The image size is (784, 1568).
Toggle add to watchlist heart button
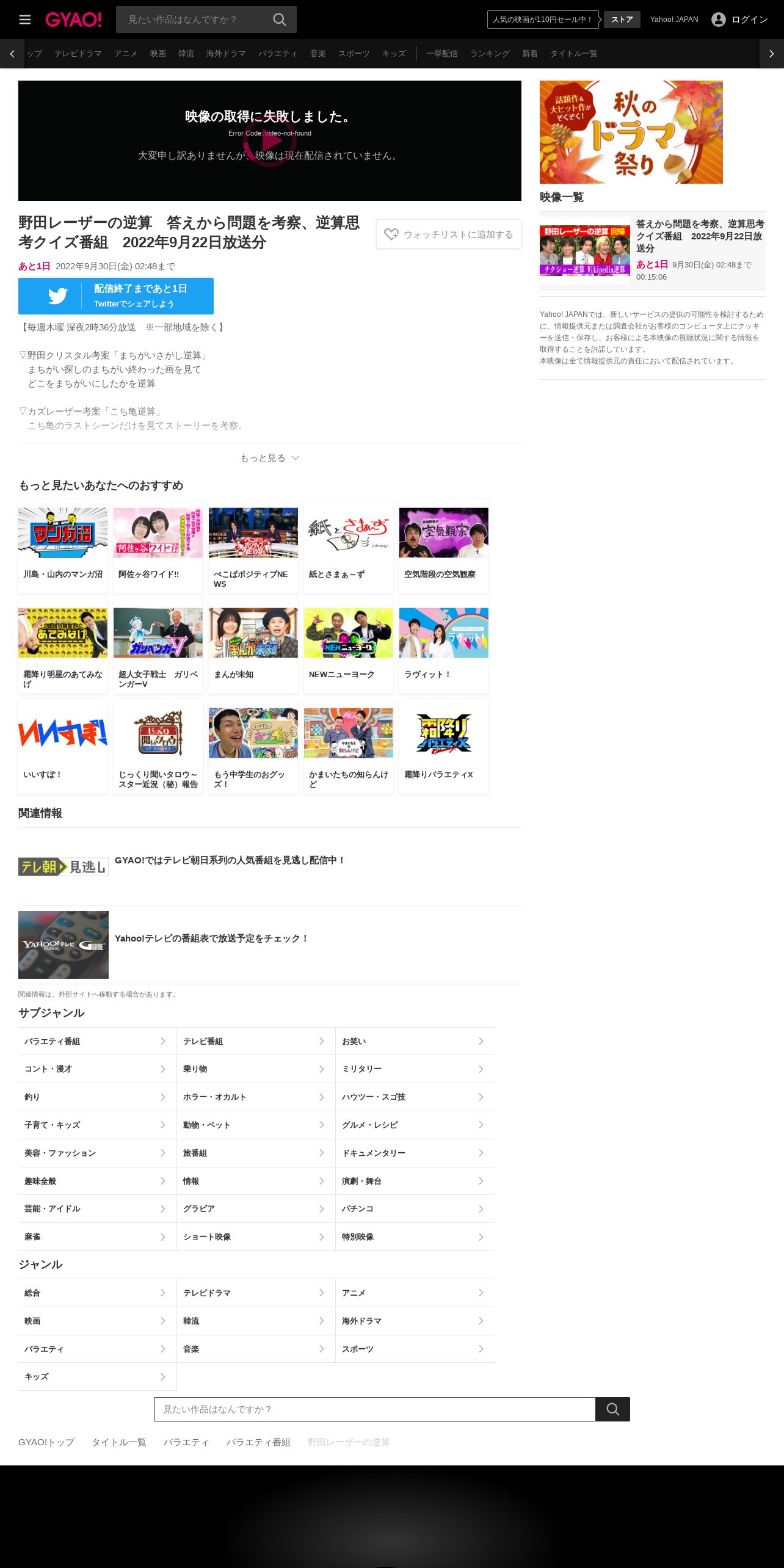(x=449, y=234)
